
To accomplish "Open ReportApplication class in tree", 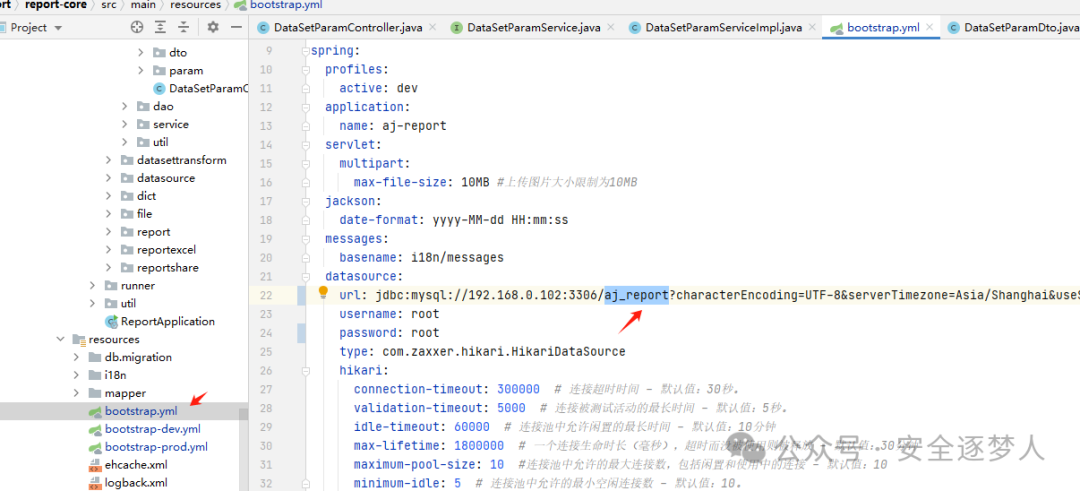I will pos(160,321).
